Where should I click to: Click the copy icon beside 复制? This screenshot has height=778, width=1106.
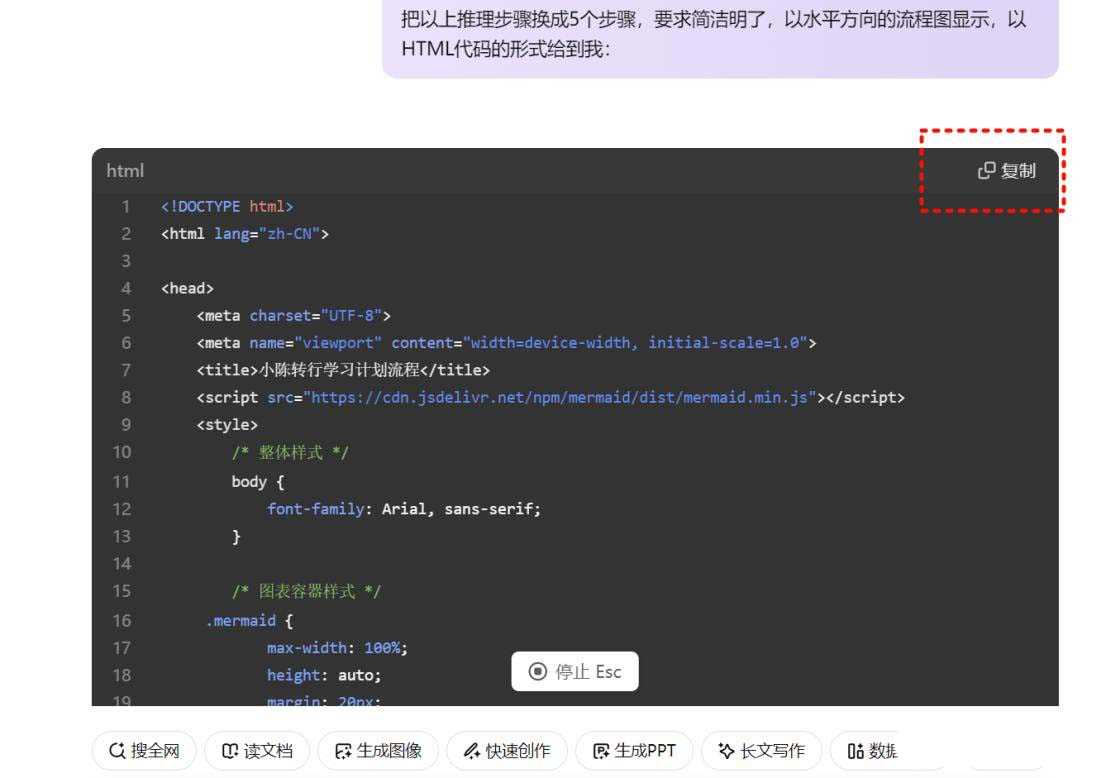(x=986, y=171)
